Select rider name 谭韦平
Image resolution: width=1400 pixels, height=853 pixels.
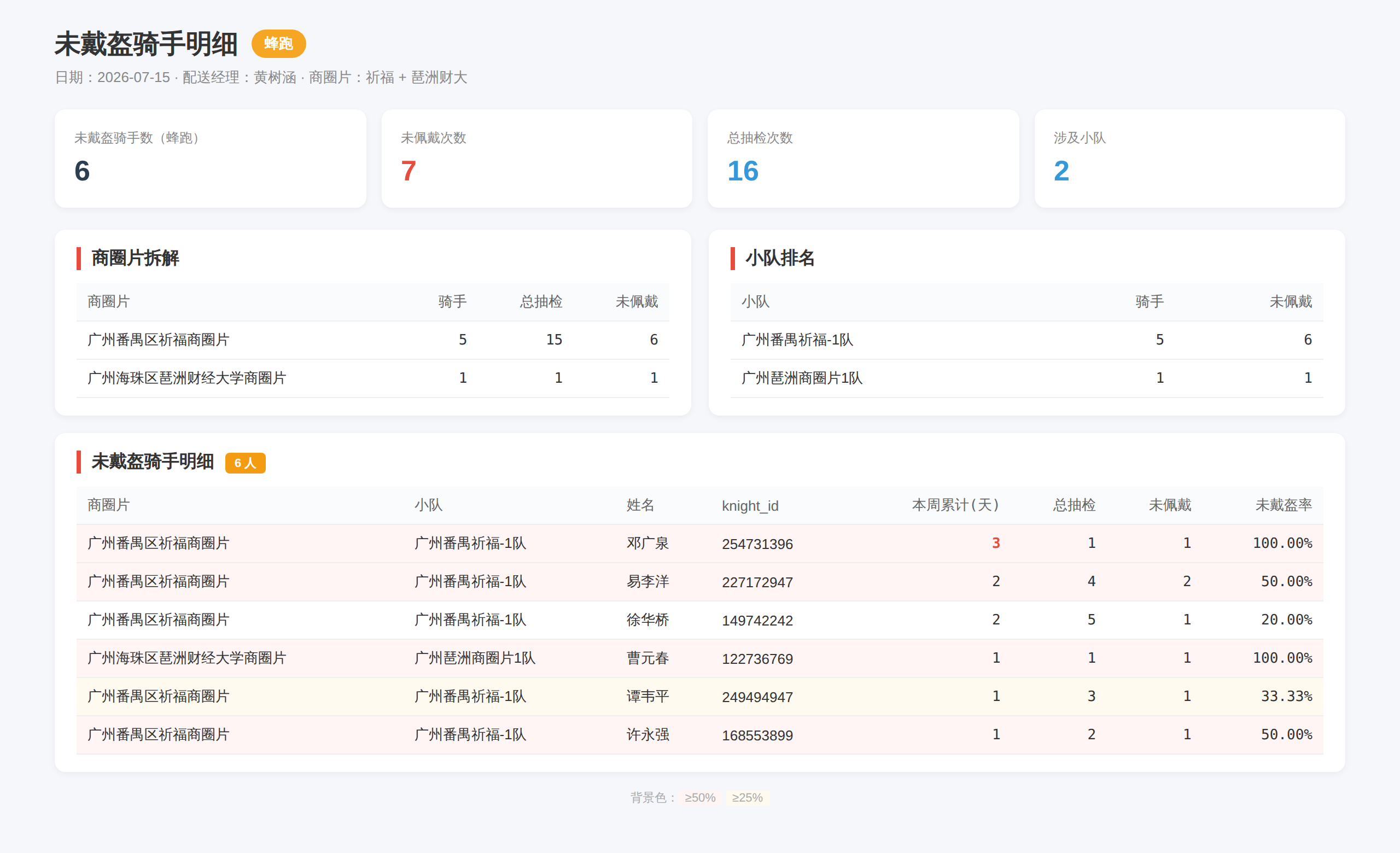click(647, 696)
